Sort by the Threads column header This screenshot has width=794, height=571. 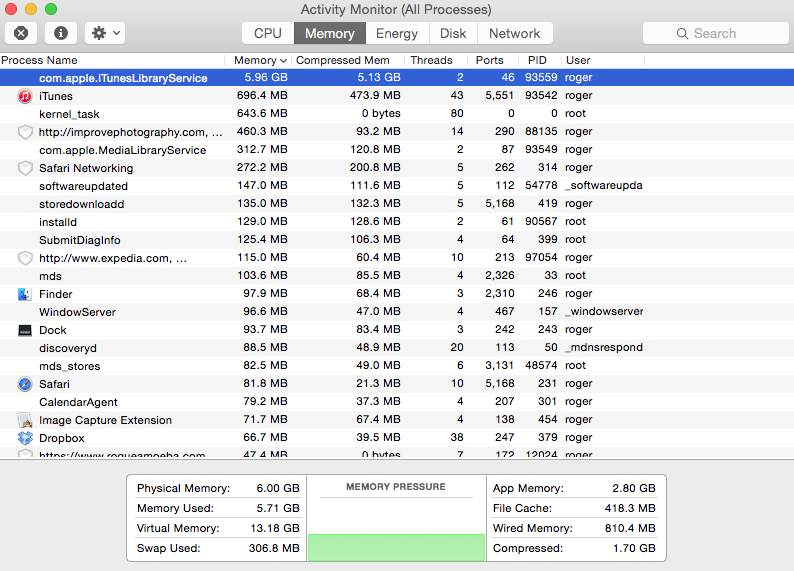click(435, 60)
